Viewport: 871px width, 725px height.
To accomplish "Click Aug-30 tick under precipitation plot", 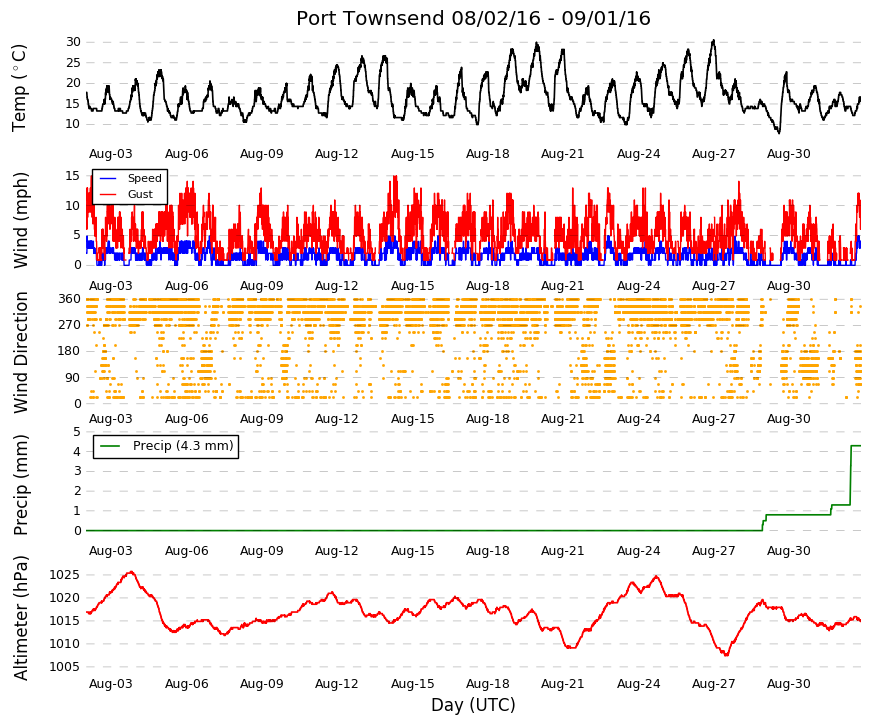I will click(789, 551).
